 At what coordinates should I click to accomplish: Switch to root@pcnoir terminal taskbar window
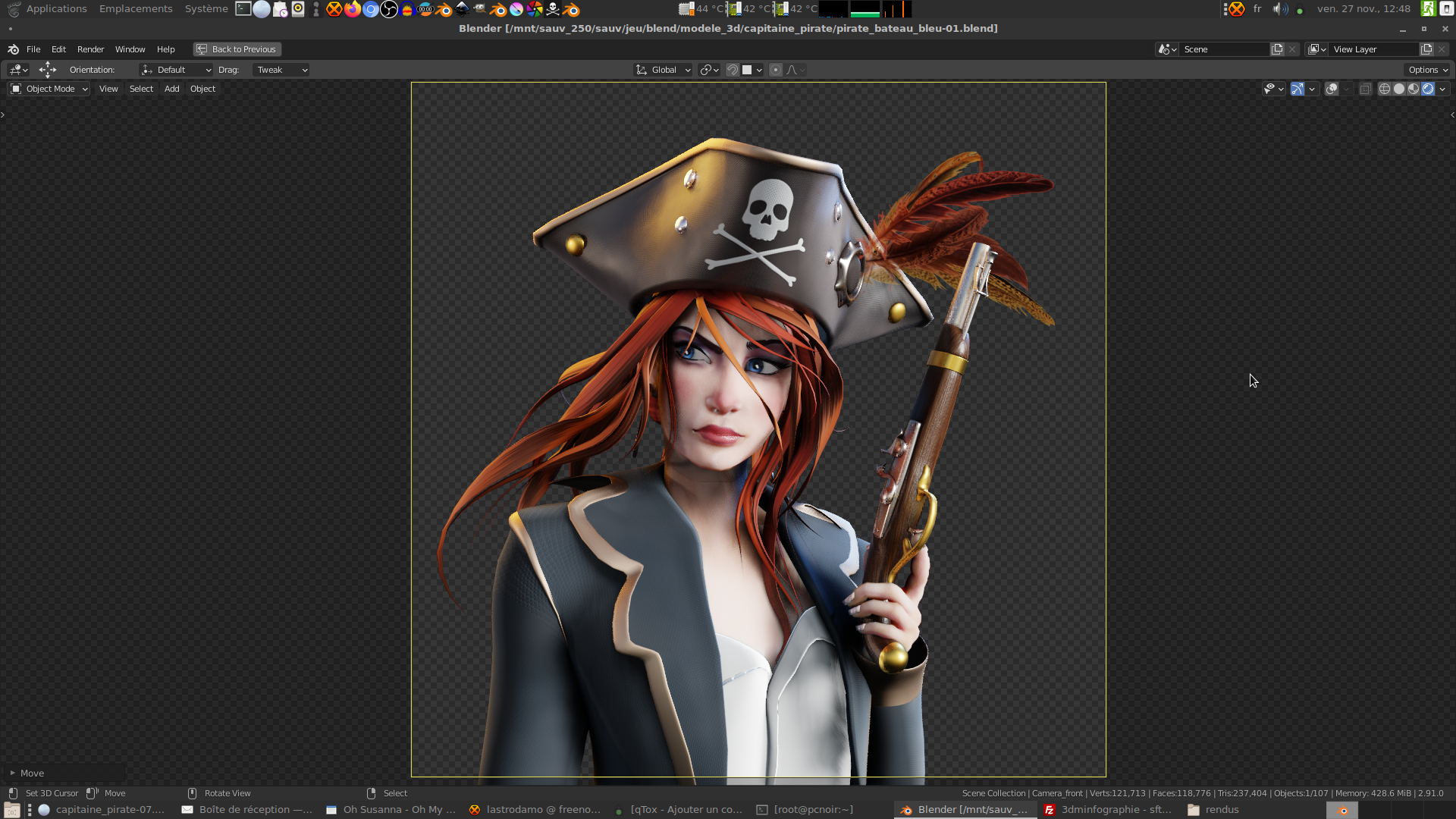point(805,810)
